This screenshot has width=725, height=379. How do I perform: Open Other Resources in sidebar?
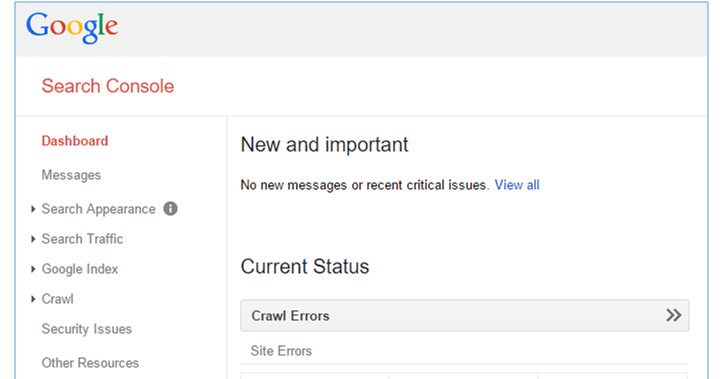tap(90, 363)
